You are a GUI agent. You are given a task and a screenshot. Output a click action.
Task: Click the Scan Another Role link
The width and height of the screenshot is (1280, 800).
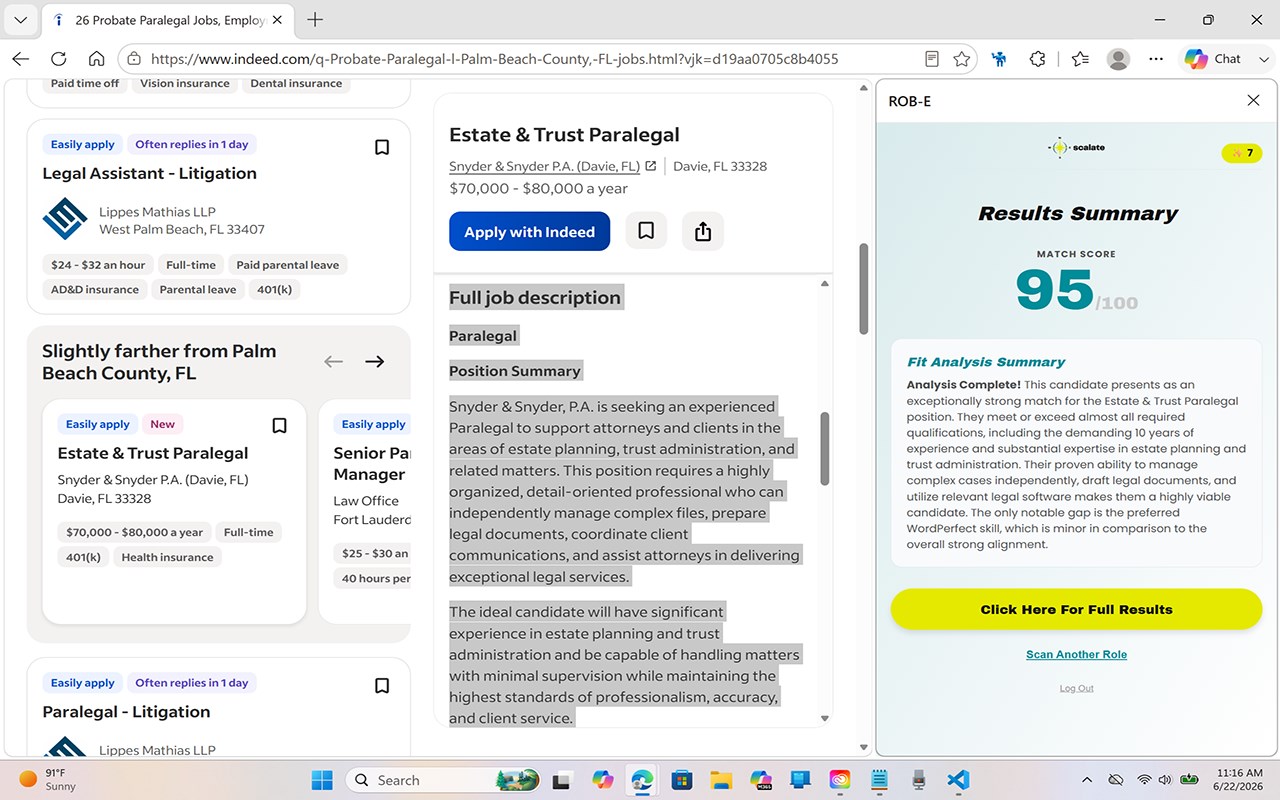1076,655
